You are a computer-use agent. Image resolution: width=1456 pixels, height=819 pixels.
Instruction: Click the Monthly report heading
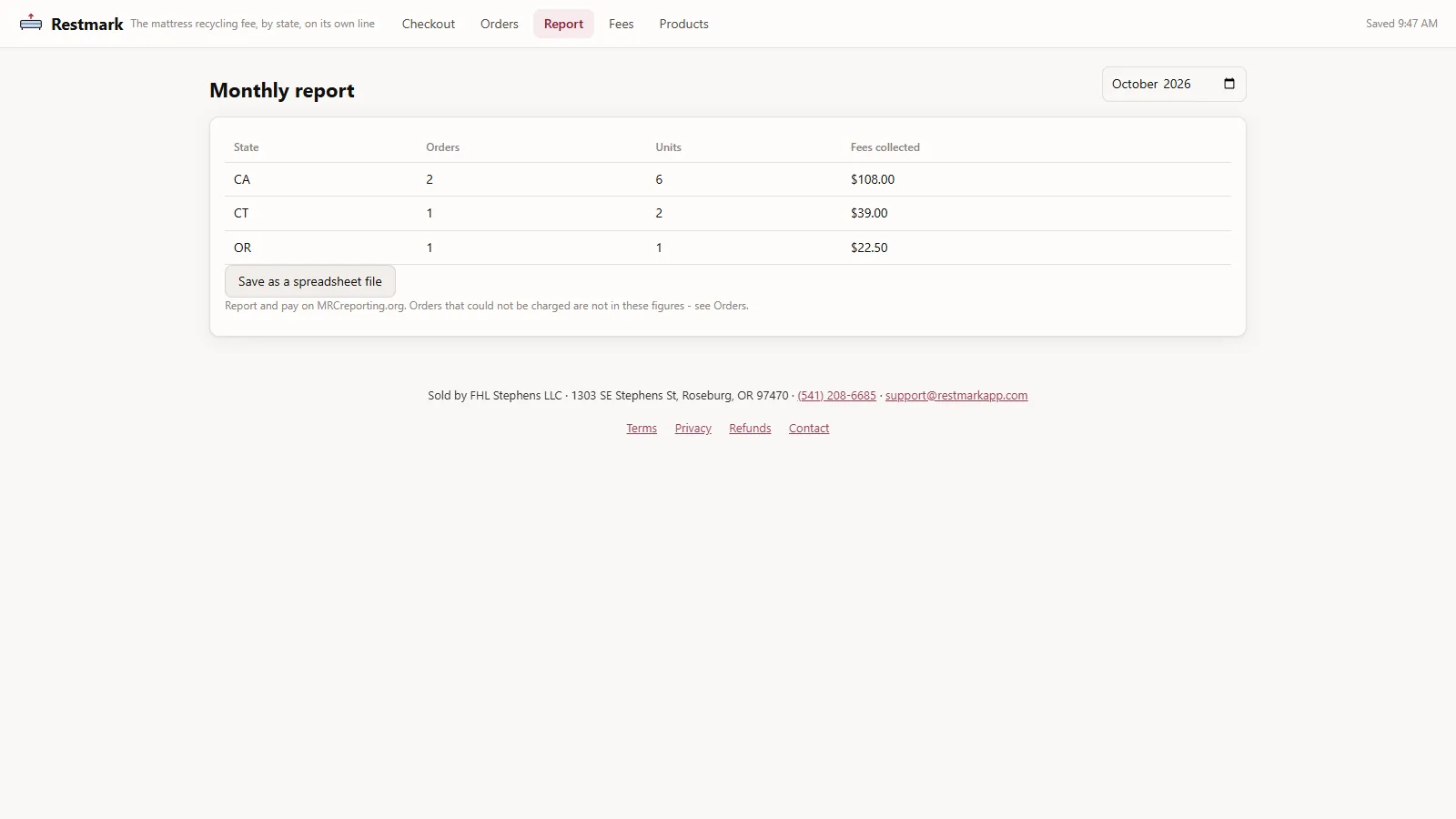[282, 91]
